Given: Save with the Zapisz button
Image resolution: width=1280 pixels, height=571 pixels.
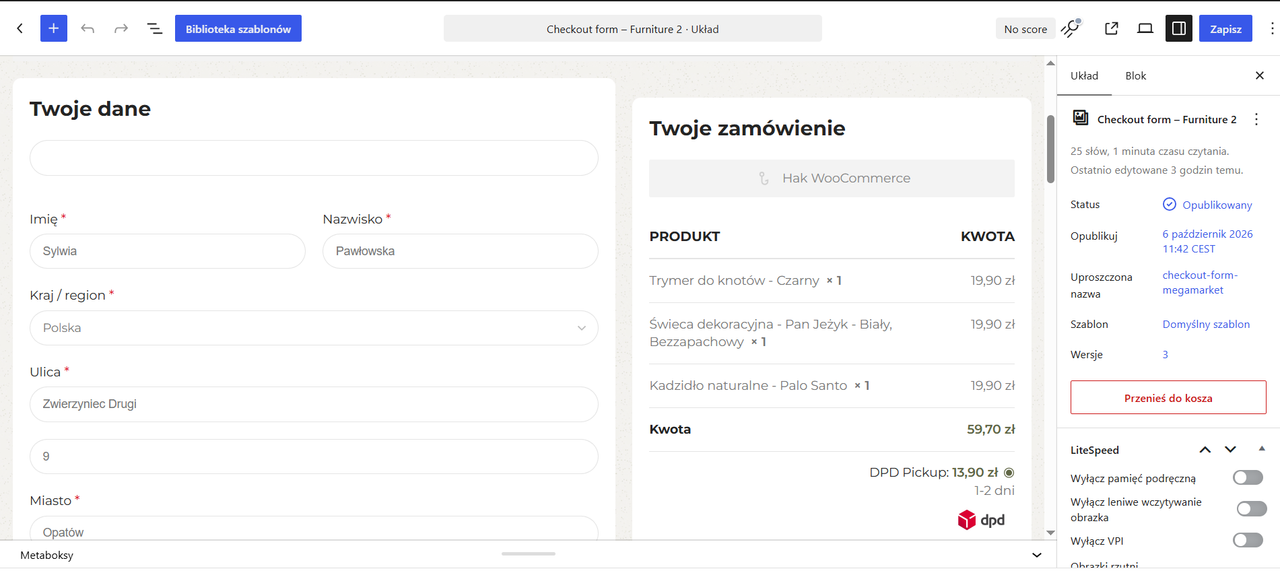Looking at the screenshot, I should click(x=1226, y=29).
